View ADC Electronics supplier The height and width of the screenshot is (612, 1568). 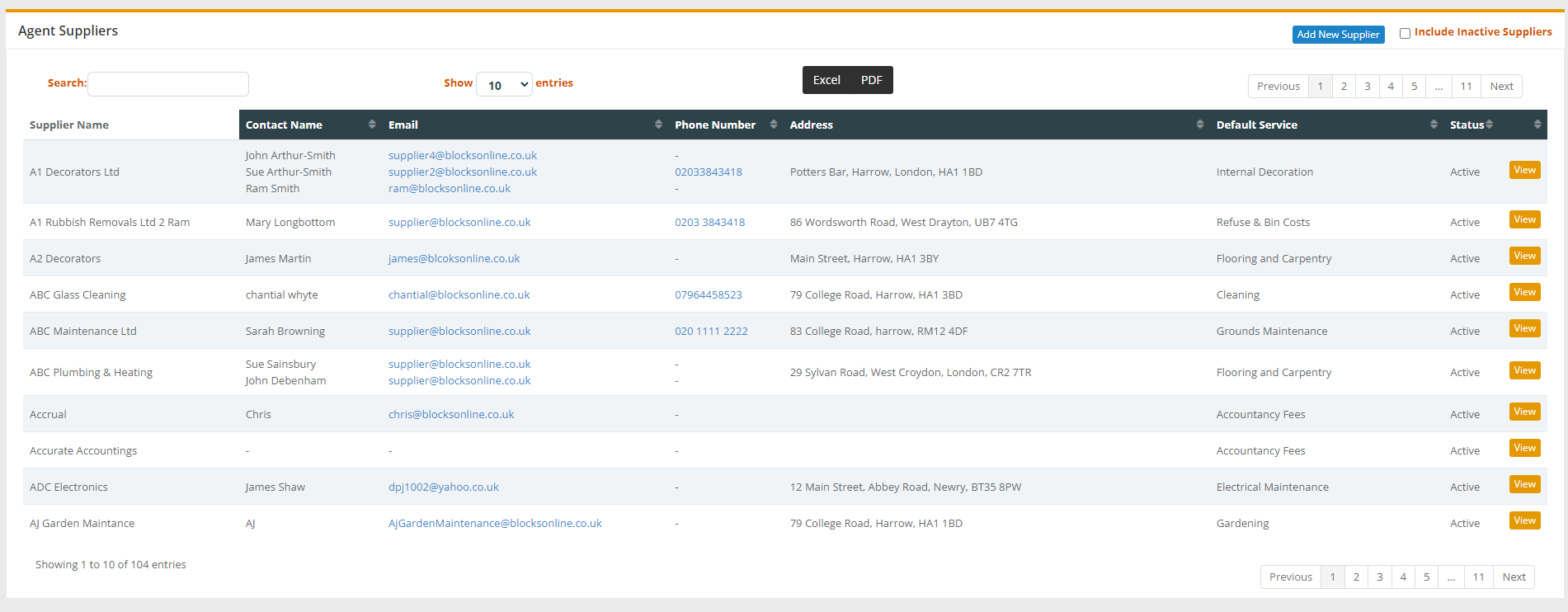(1524, 484)
